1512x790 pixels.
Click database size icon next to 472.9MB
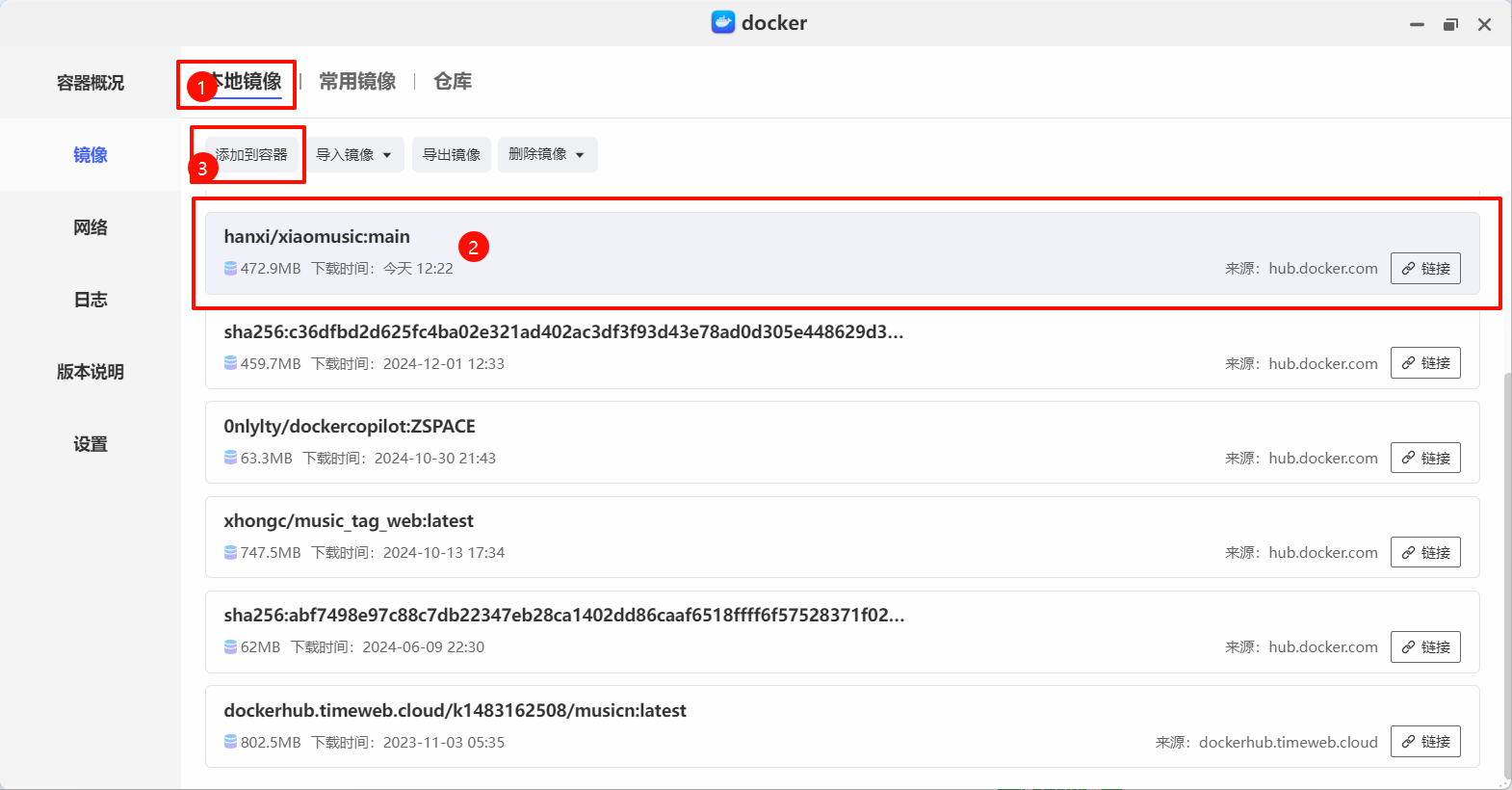click(x=230, y=269)
